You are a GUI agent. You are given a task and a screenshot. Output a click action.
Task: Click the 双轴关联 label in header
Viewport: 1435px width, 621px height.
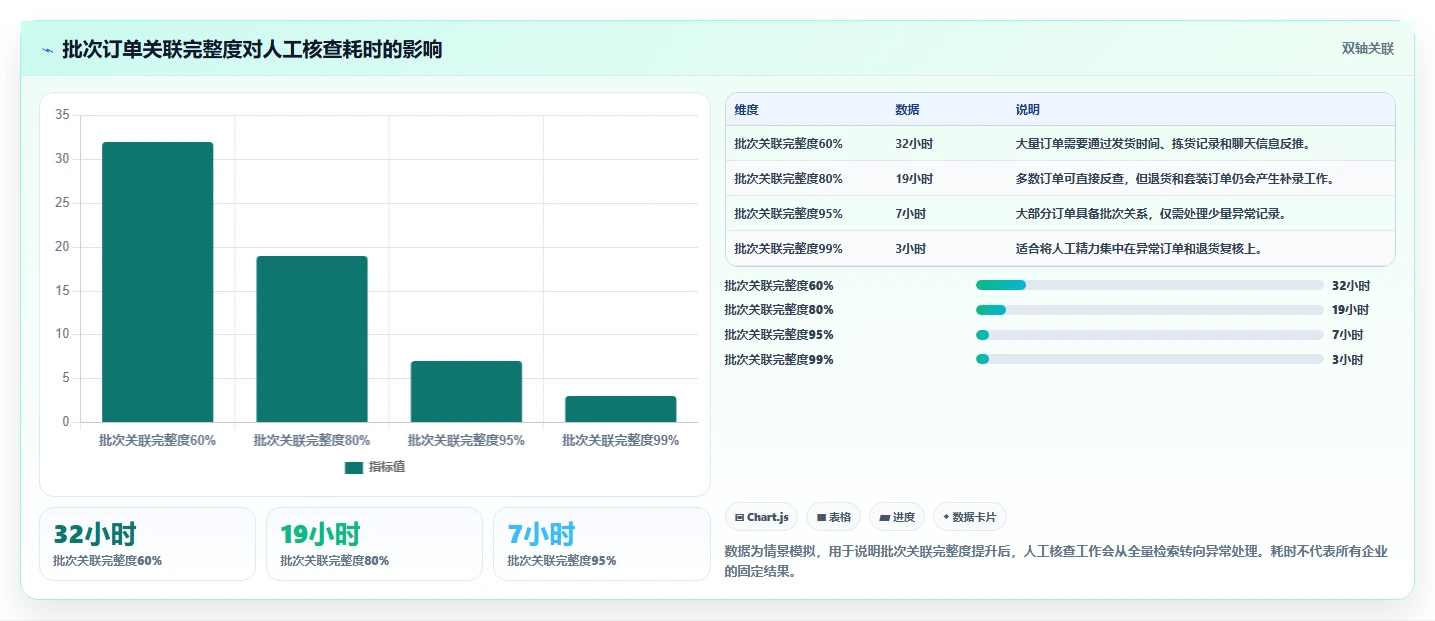pyautogui.click(x=1367, y=49)
